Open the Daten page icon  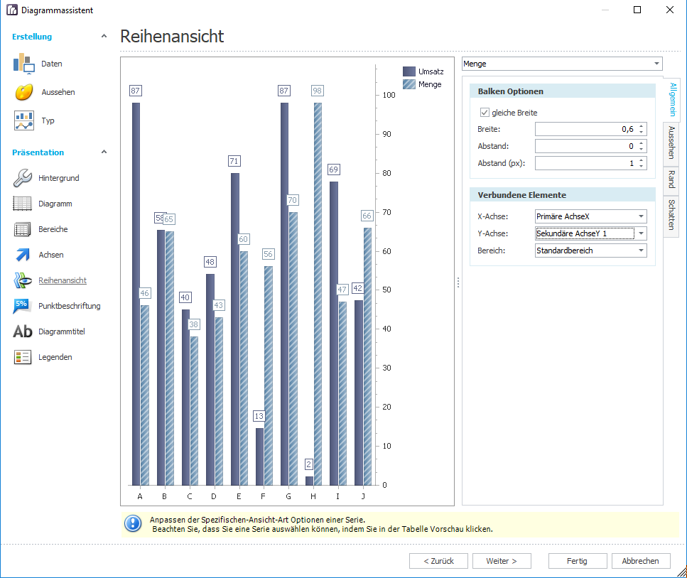click(24, 64)
